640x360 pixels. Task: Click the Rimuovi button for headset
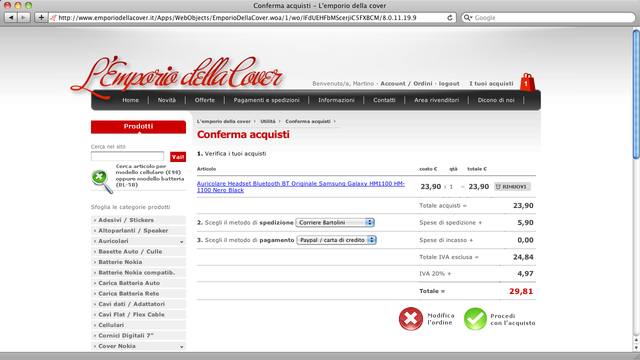point(512,187)
